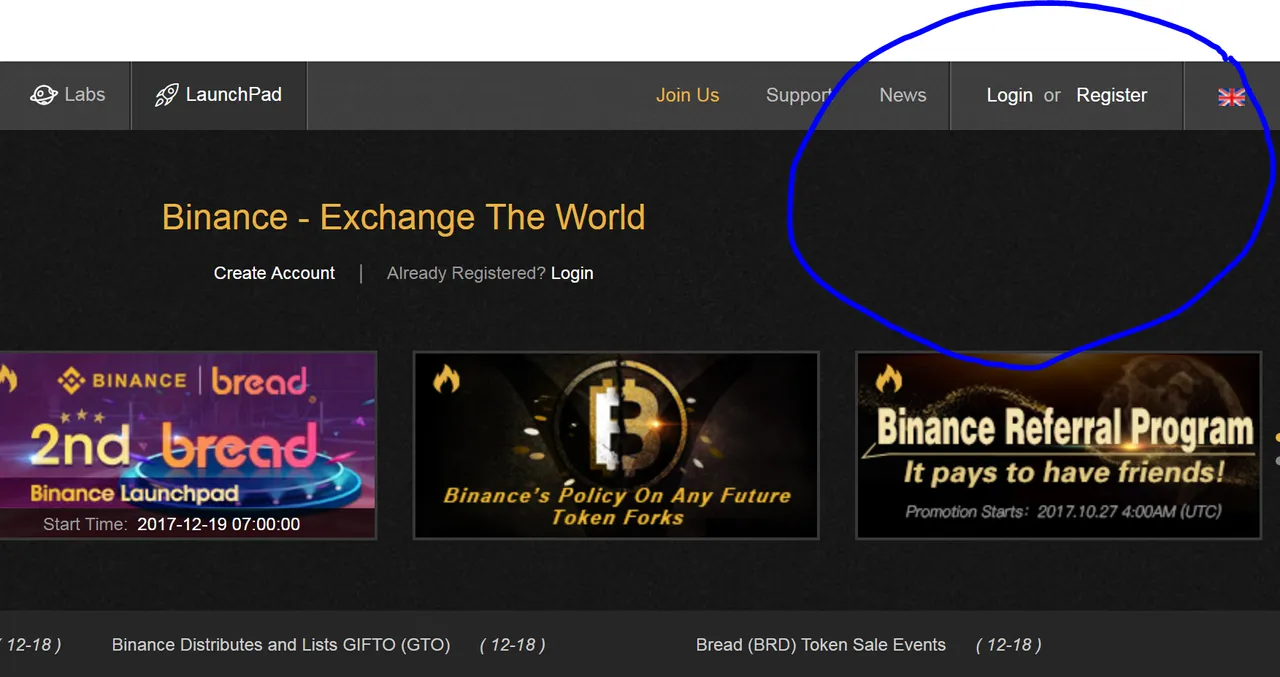Click the flame icon on Token Forks banner
This screenshot has height=677, width=1280.
pyautogui.click(x=446, y=378)
